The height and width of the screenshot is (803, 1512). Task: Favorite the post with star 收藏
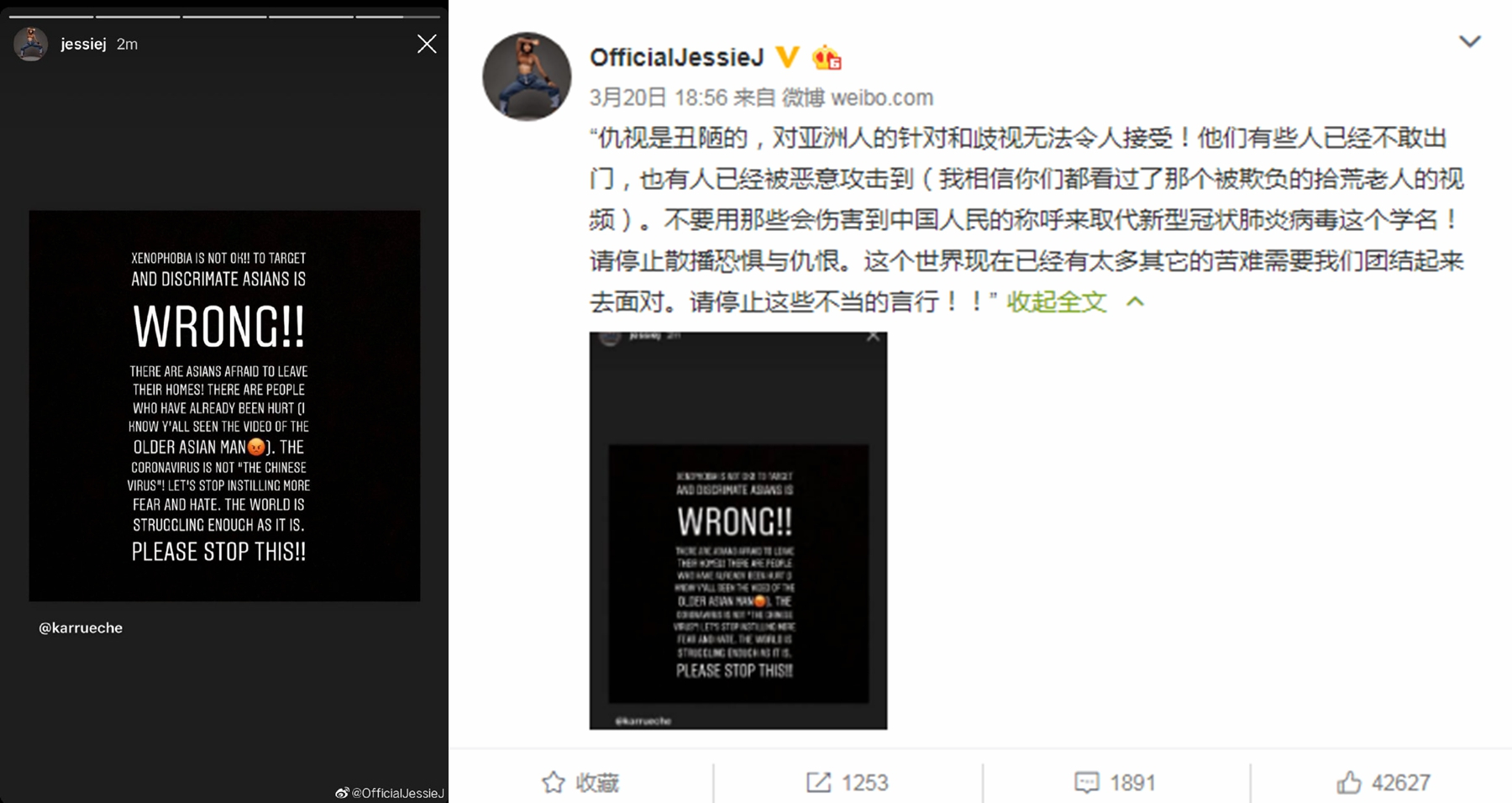pos(580,783)
